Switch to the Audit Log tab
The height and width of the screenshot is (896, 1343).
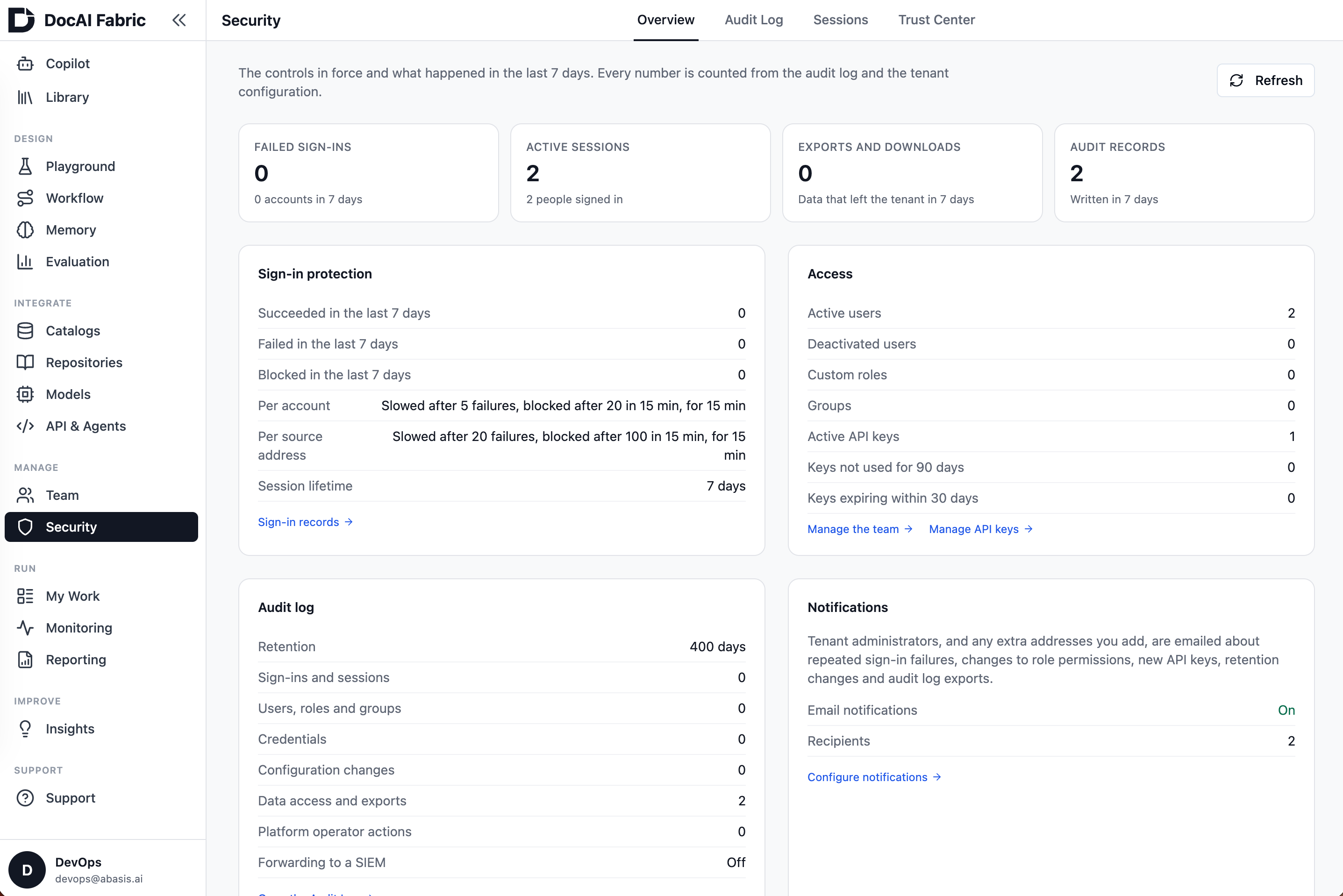(754, 20)
